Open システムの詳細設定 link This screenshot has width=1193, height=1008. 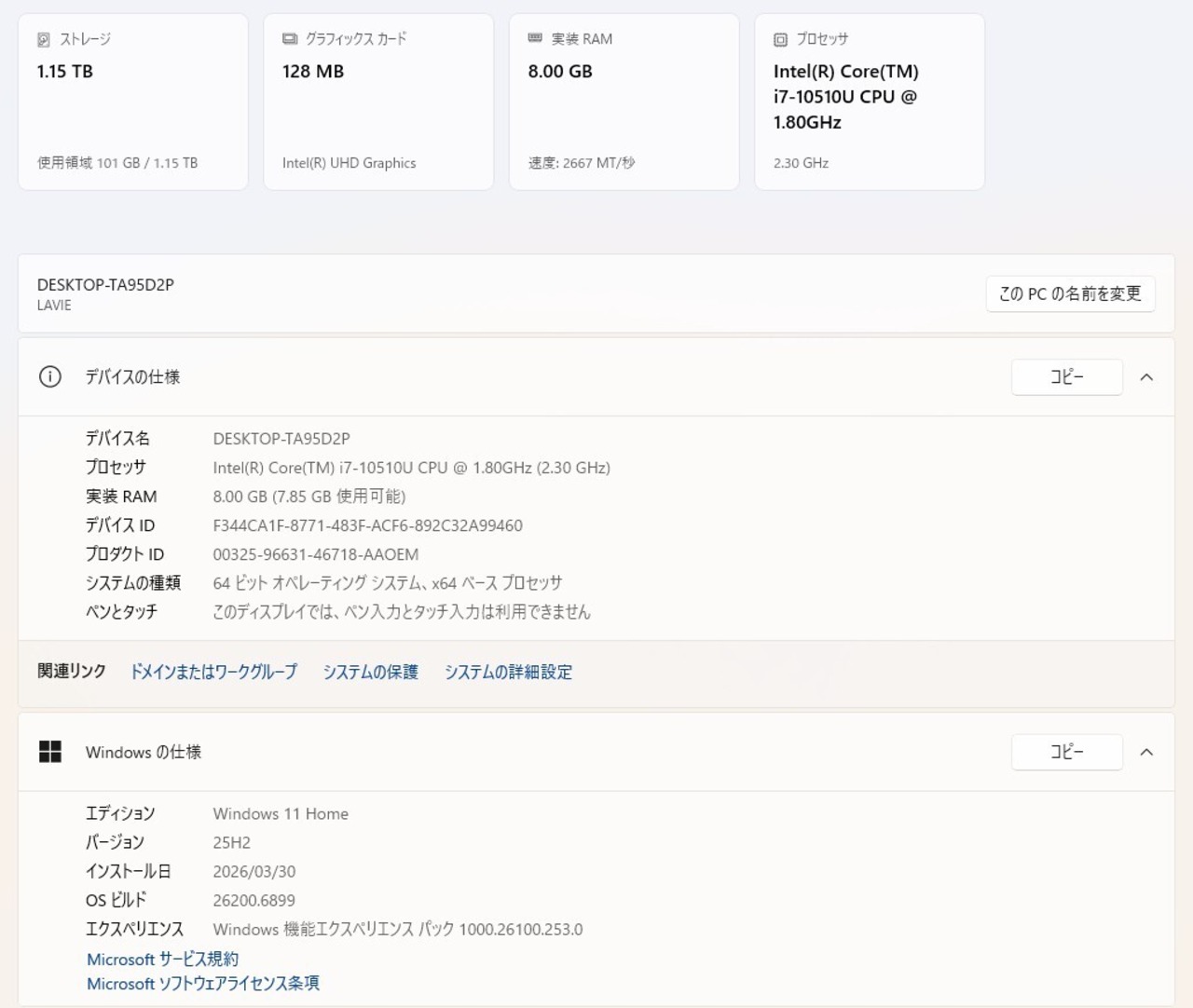[508, 672]
